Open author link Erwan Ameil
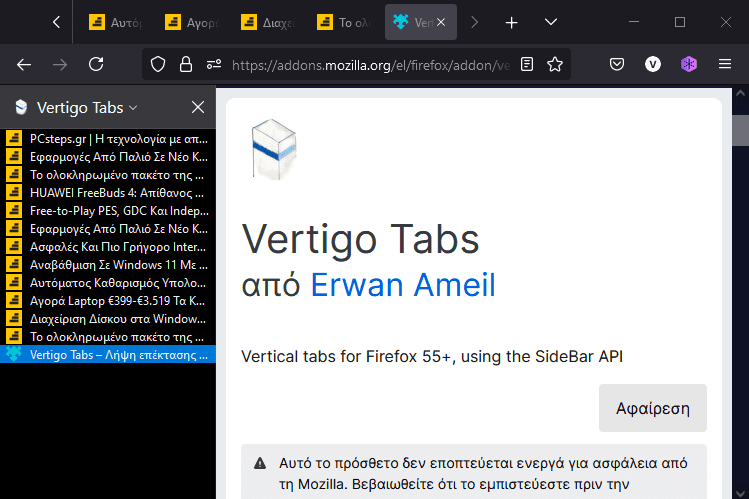 point(403,285)
